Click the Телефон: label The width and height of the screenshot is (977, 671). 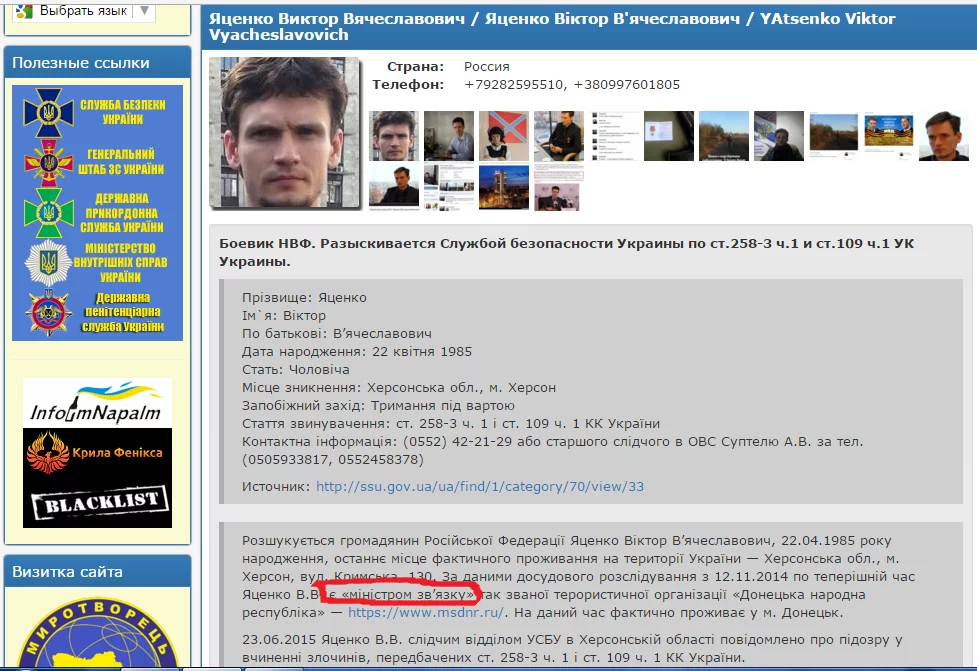point(408,85)
